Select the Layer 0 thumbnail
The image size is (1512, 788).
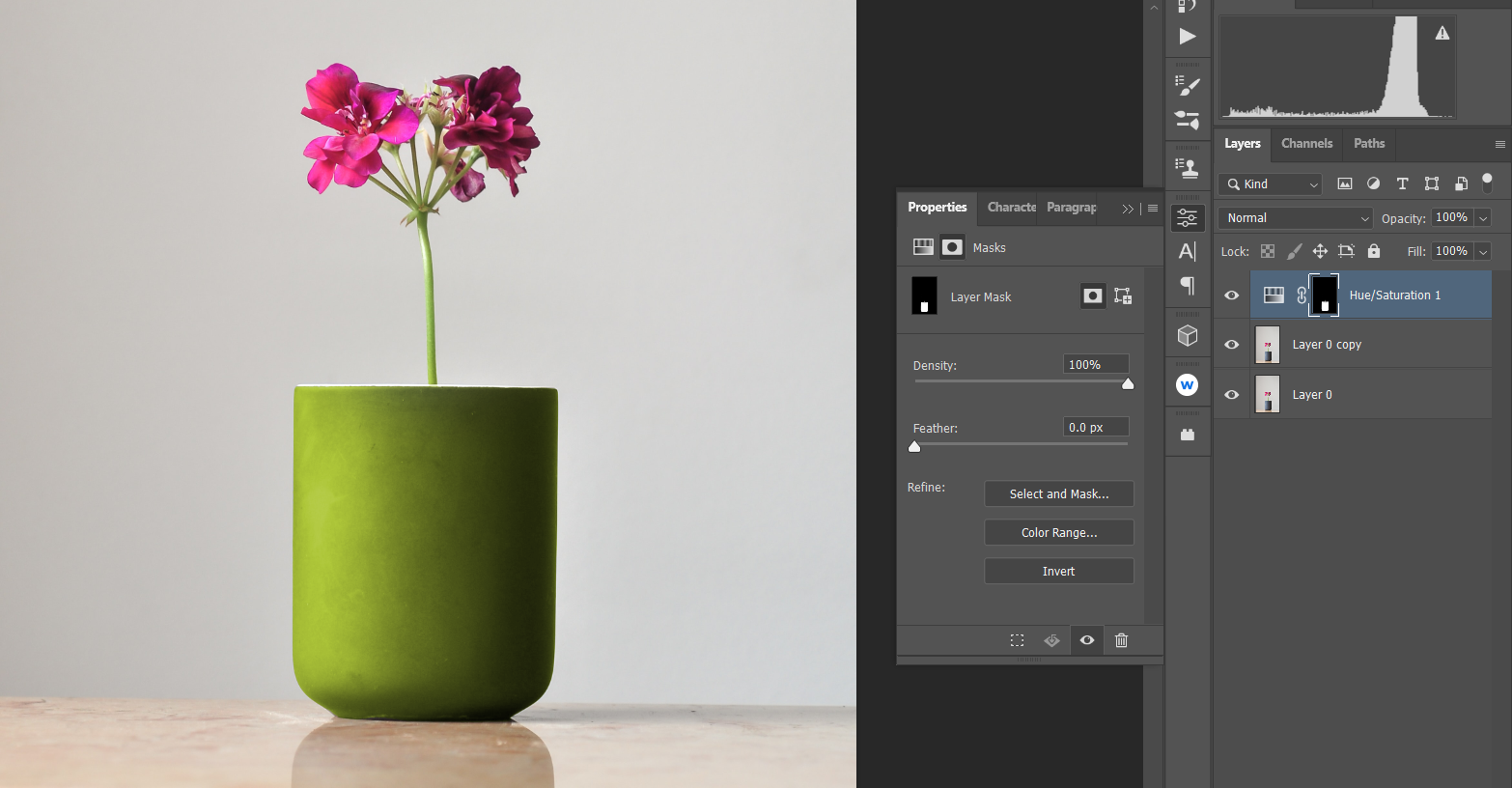click(1268, 394)
